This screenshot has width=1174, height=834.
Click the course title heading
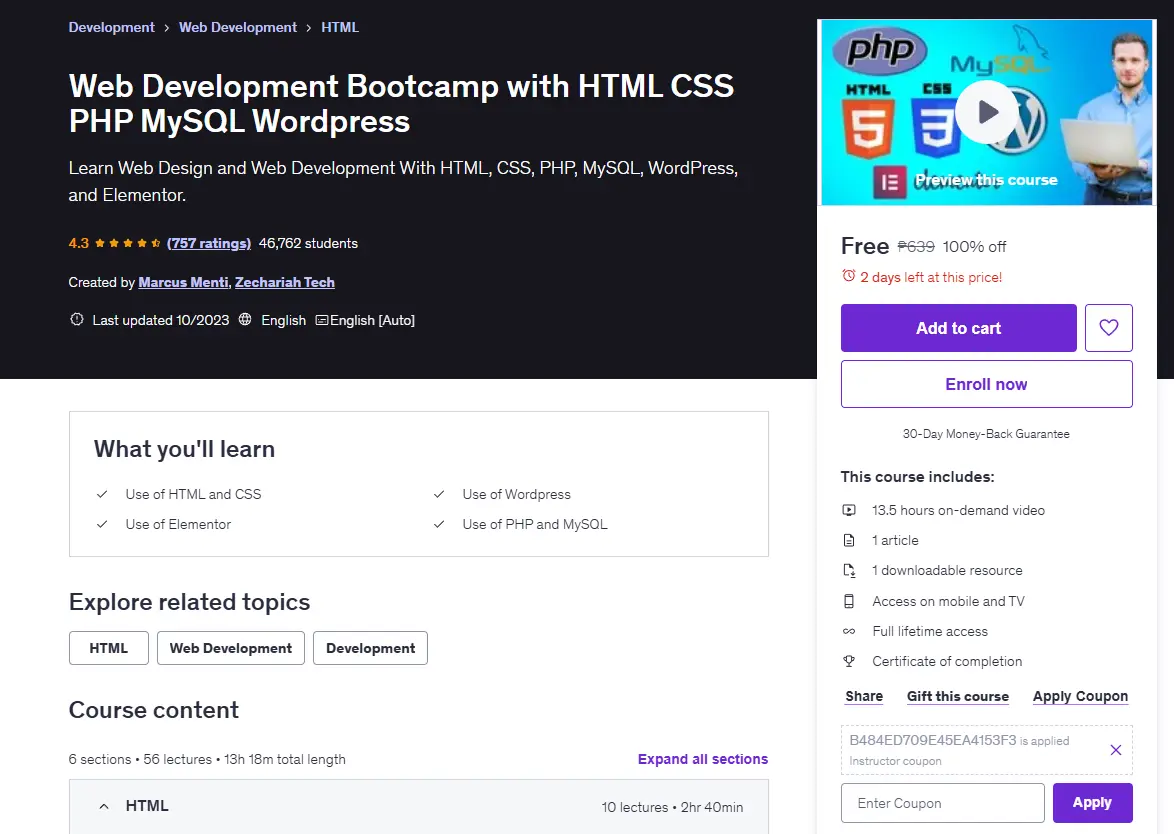[x=401, y=103]
